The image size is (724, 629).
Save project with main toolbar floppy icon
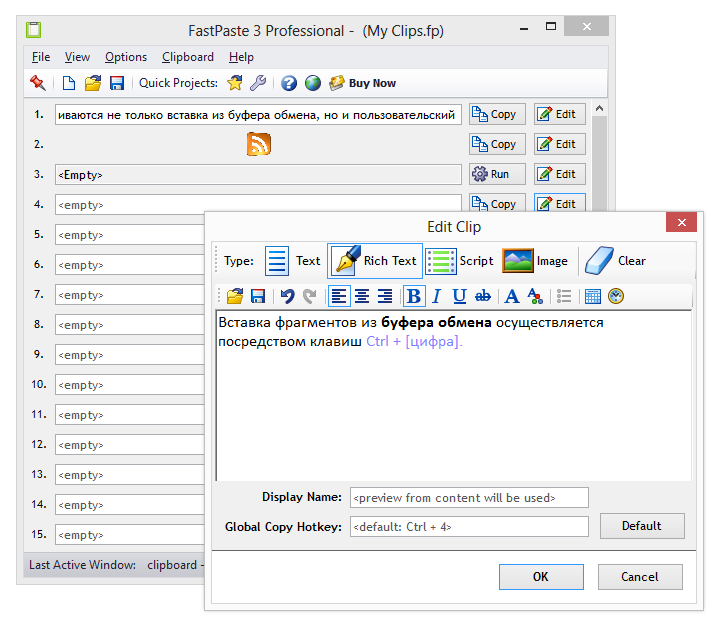(117, 83)
